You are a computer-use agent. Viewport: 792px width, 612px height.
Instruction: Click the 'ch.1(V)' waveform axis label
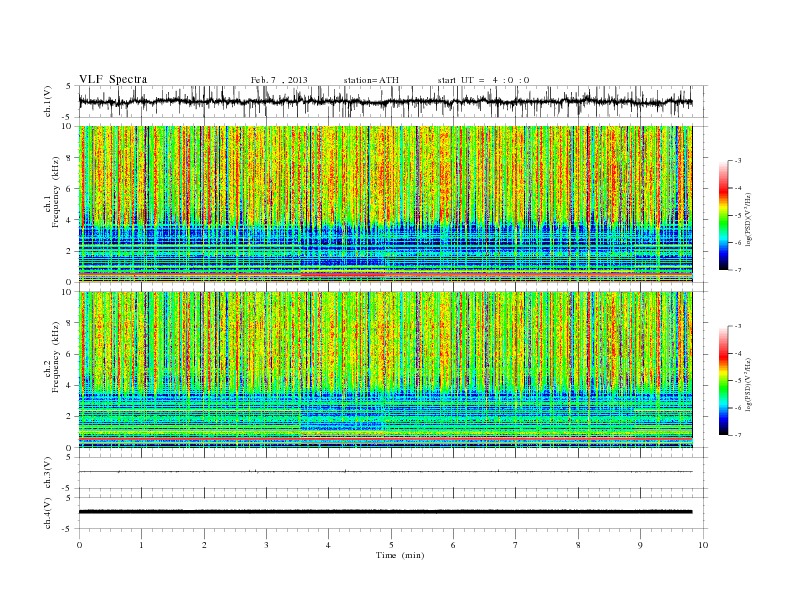coord(47,101)
